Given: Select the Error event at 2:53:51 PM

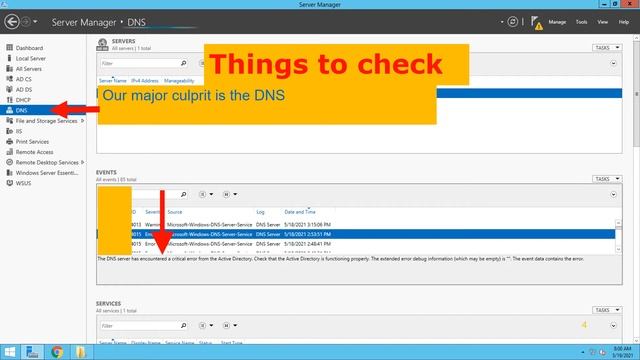Looking at the screenshot, I should click(356, 234).
